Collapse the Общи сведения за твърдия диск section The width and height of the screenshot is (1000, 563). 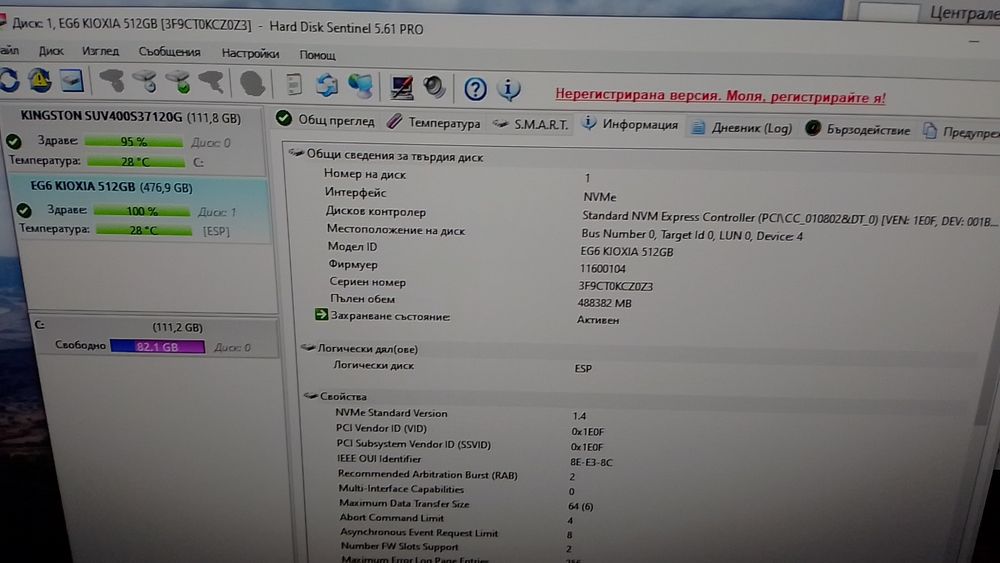click(x=295, y=153)
